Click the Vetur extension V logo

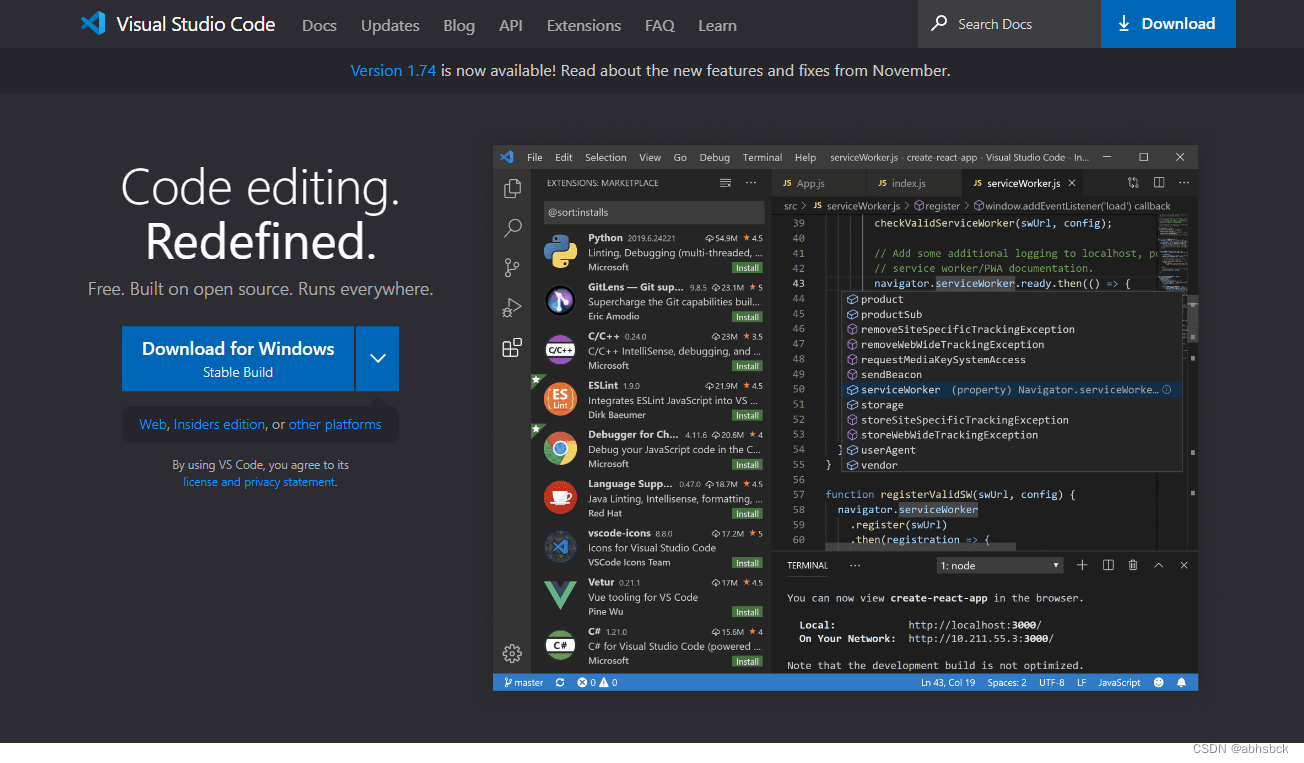pyautogui.click(x=560, y=596)
